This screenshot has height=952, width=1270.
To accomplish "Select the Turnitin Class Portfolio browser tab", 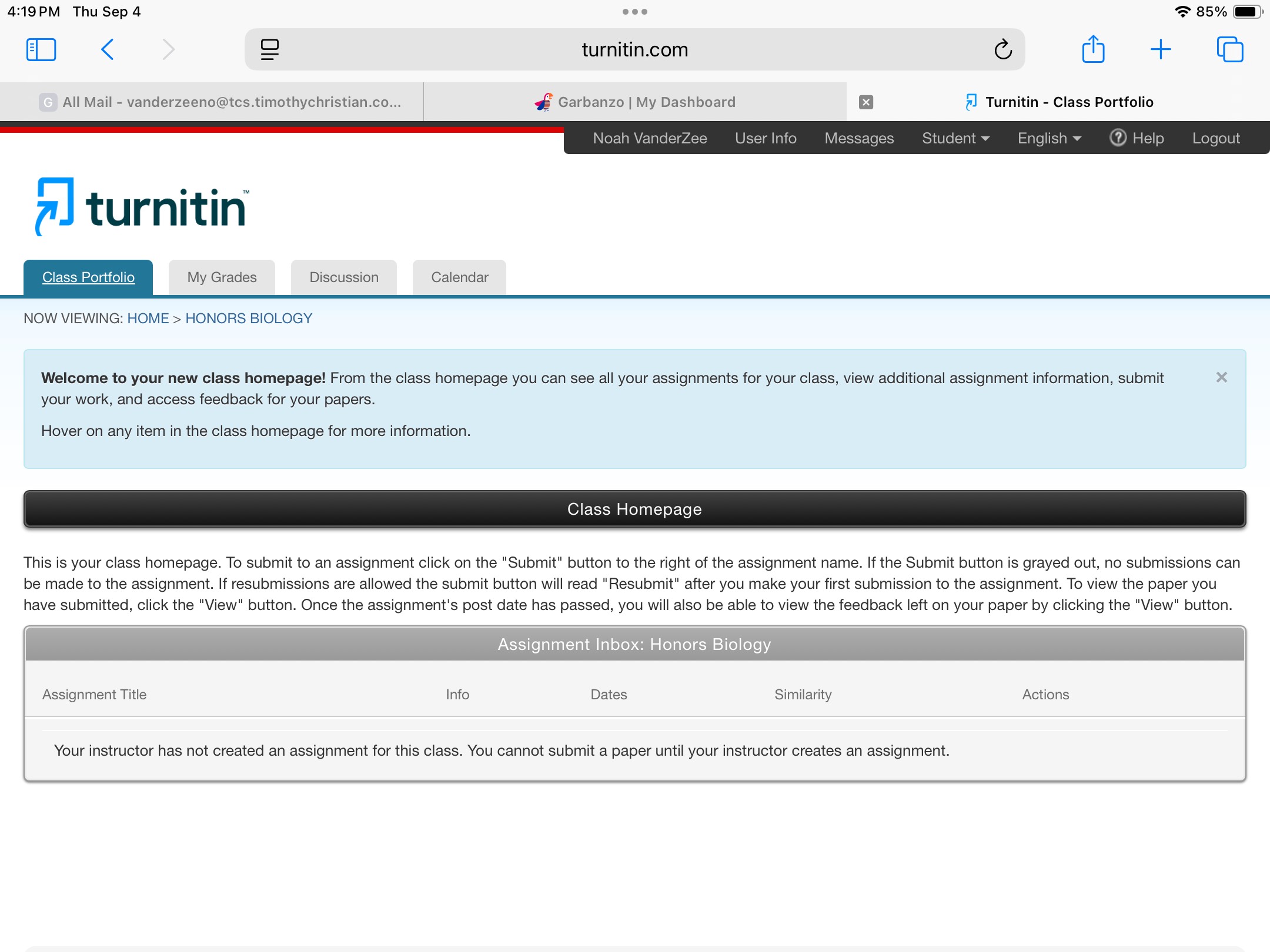I will (1058, 102).
